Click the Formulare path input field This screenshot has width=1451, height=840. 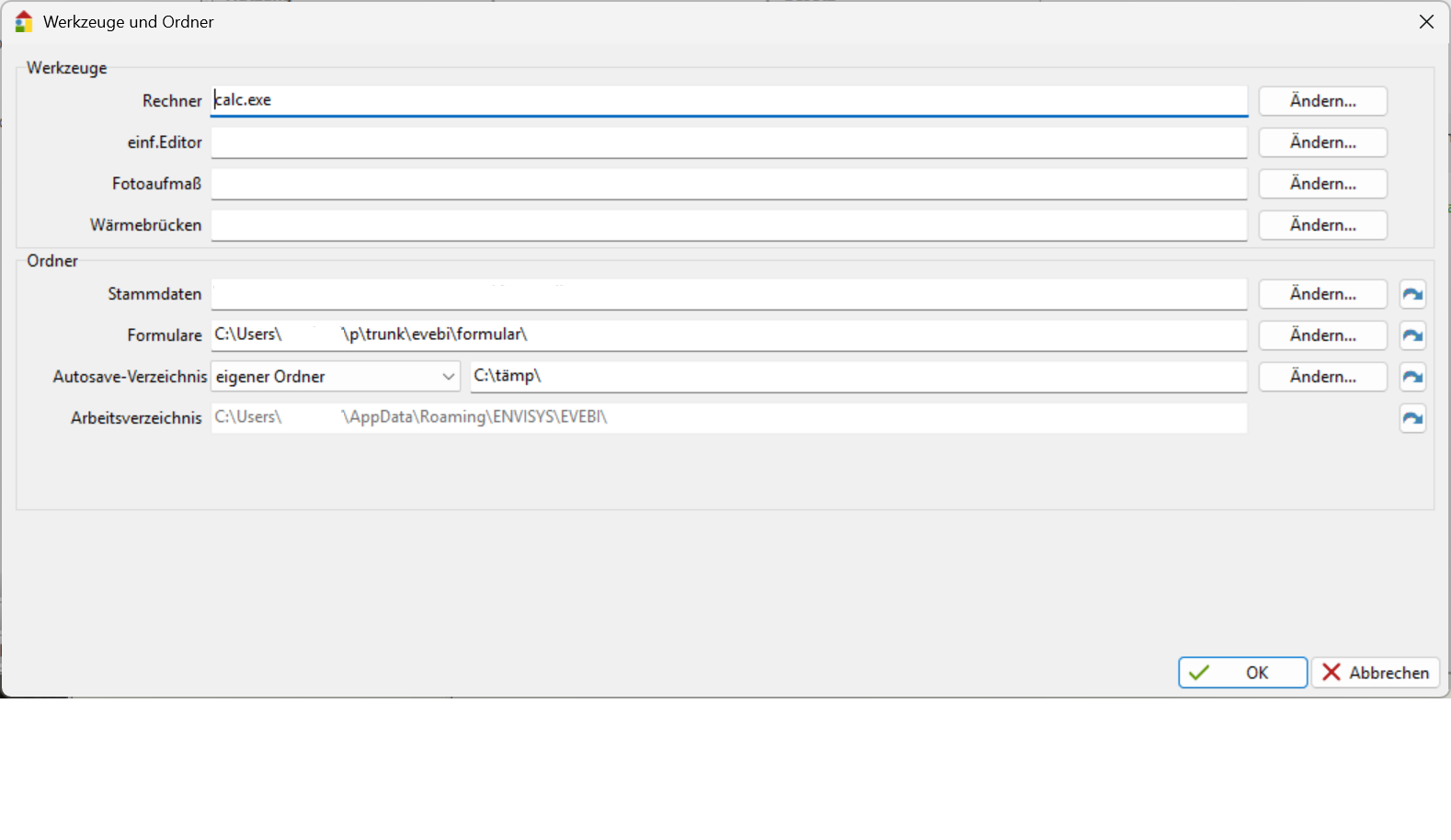pyautogui.click(x=728, y=335)
